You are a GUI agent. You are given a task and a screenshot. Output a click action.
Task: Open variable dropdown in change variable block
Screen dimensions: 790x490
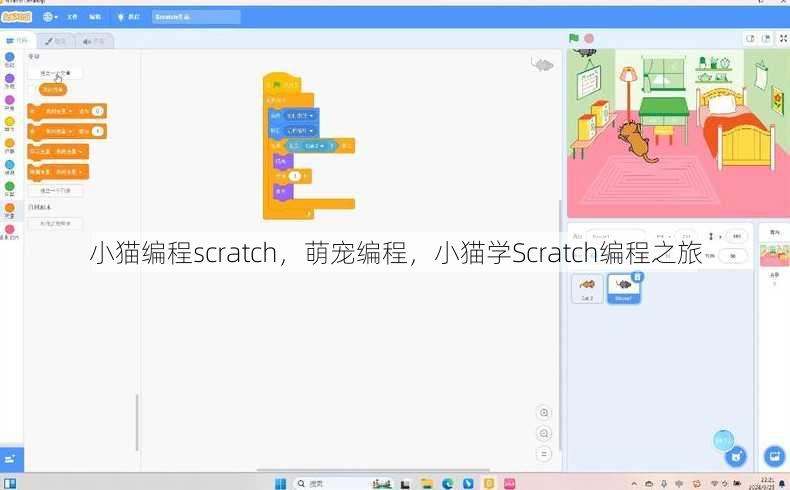(x=59, y=131)
